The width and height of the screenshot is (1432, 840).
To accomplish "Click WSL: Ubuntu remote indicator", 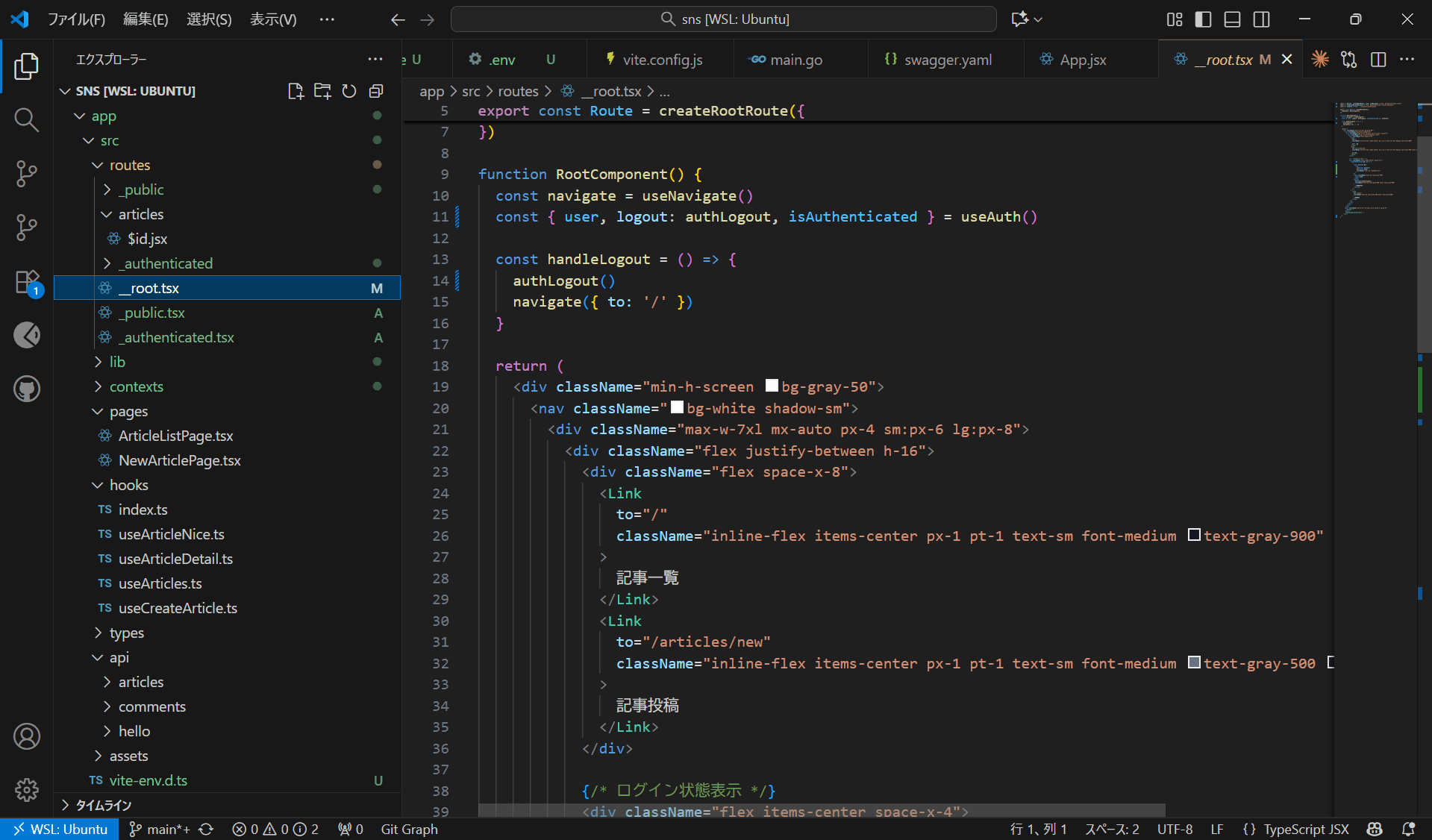I will tap(60, 829).
